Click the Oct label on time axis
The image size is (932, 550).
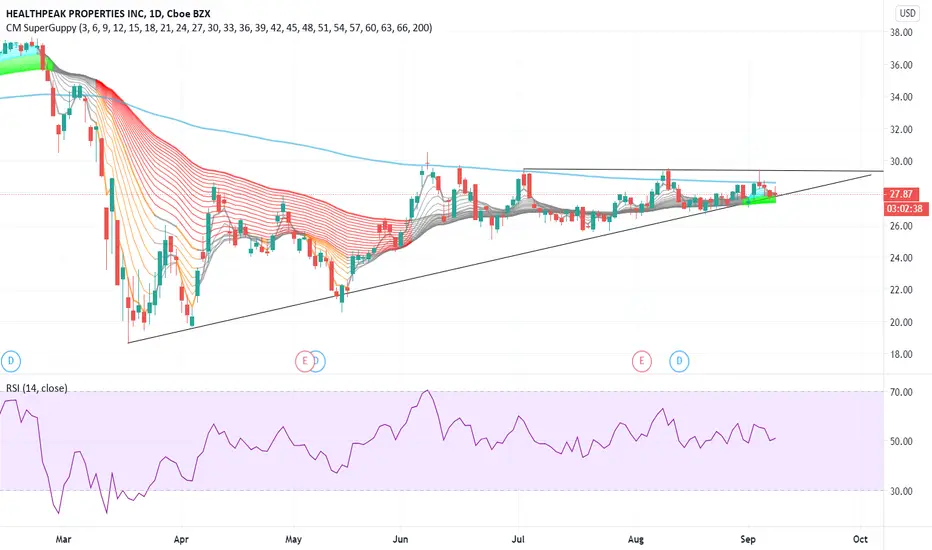860,539
